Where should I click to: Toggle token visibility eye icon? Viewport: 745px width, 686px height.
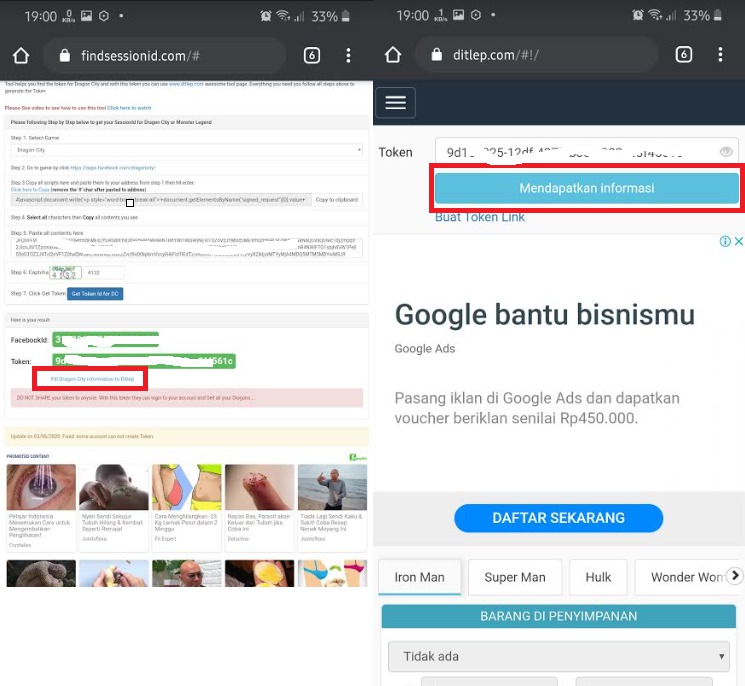coord(726,152)
